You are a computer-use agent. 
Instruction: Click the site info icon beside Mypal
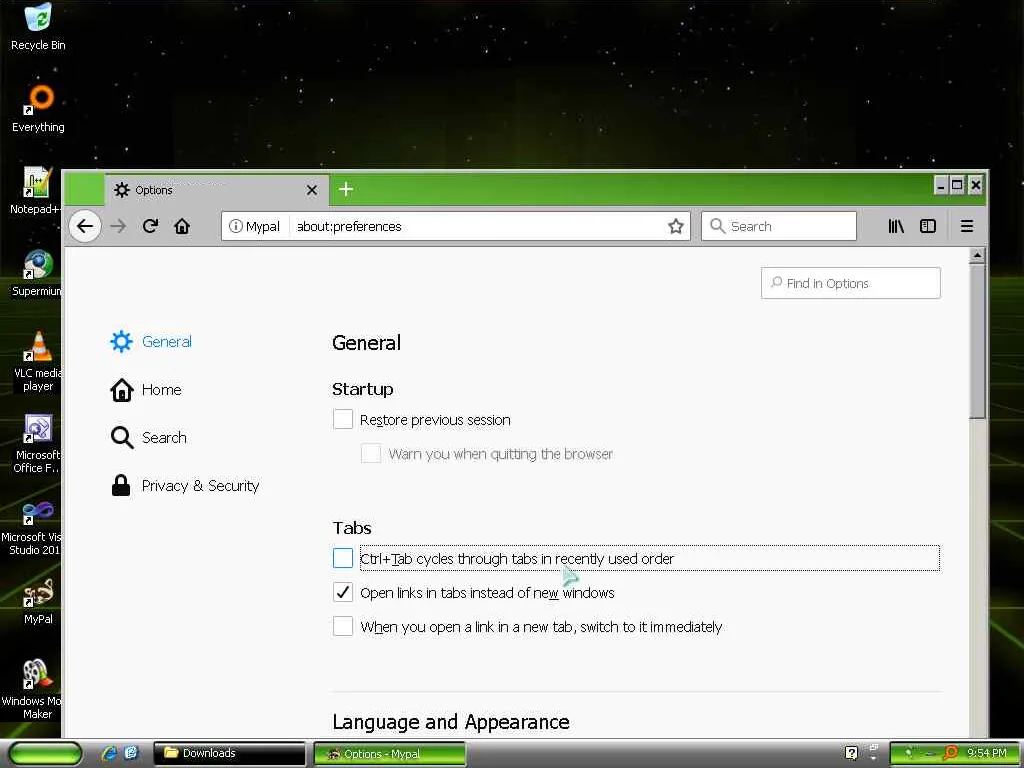pyautogui.click(x=236, y=226)
